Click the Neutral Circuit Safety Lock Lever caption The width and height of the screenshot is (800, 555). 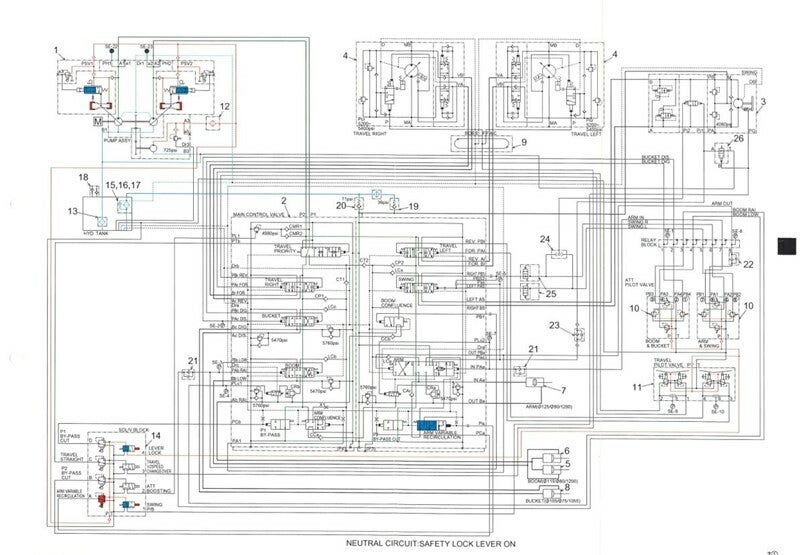pyautogui.click(x=431, y=544)
